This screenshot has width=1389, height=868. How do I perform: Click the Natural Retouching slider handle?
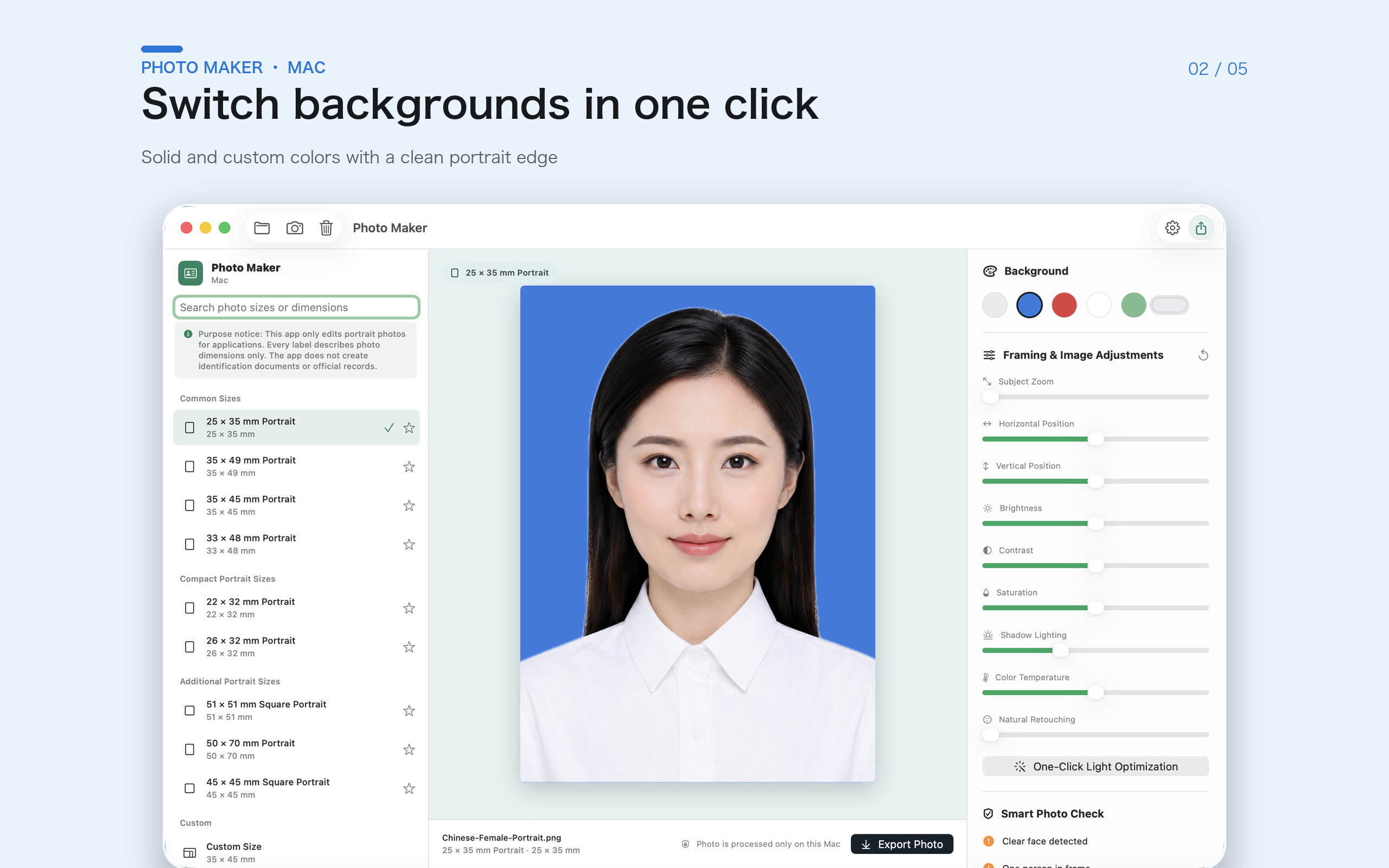click(x=991, y=735)
